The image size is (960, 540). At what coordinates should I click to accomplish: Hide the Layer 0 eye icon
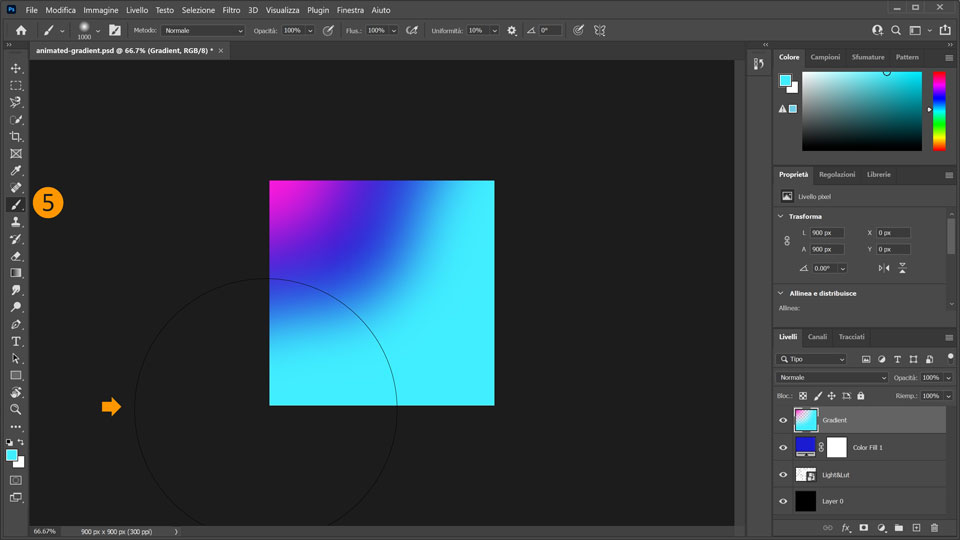pos(783,501)
